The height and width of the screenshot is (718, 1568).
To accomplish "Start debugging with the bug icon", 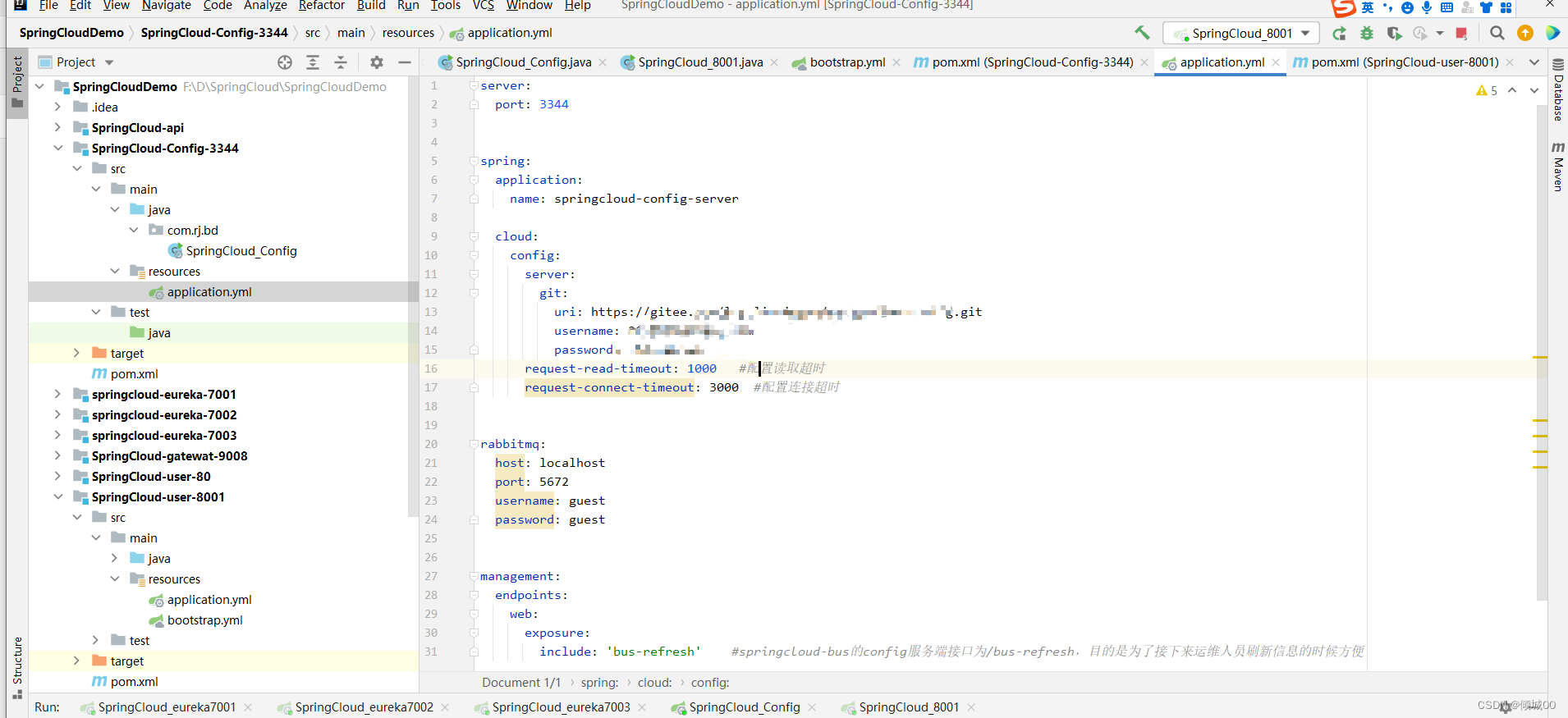I will 1367,33.
